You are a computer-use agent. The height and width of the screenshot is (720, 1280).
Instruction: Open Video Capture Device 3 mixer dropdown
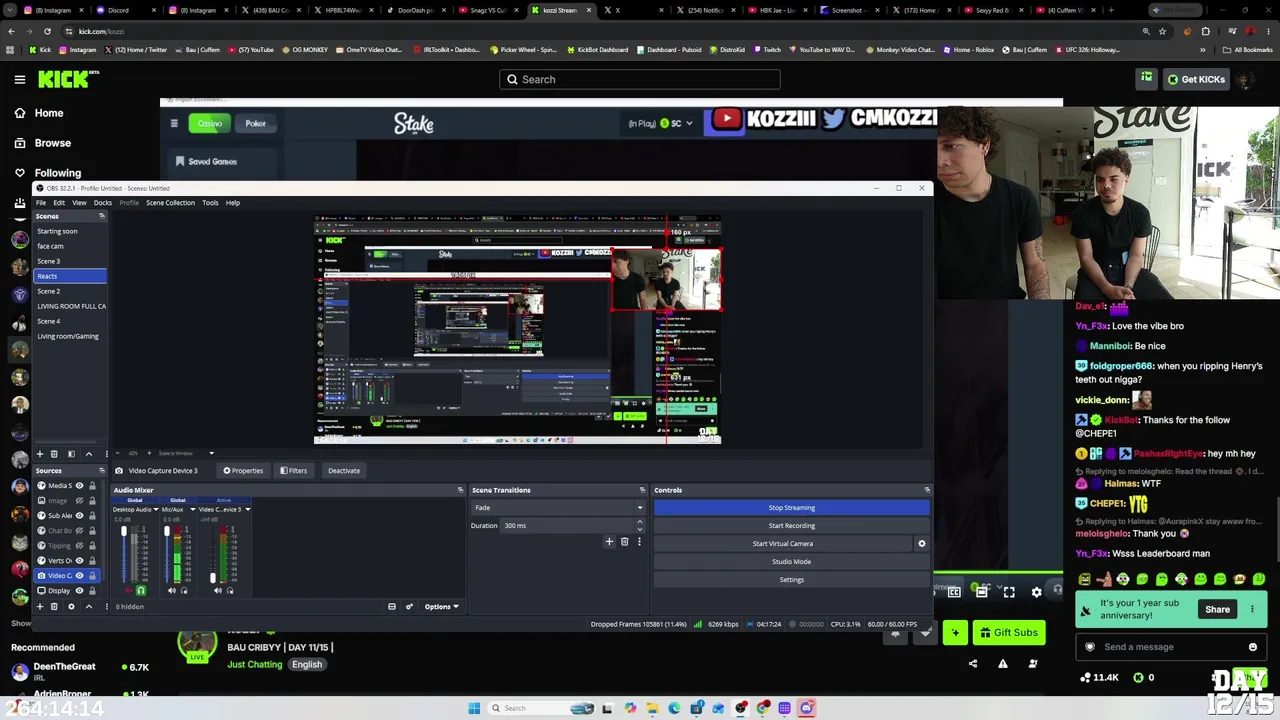click(x=247, y=510)
